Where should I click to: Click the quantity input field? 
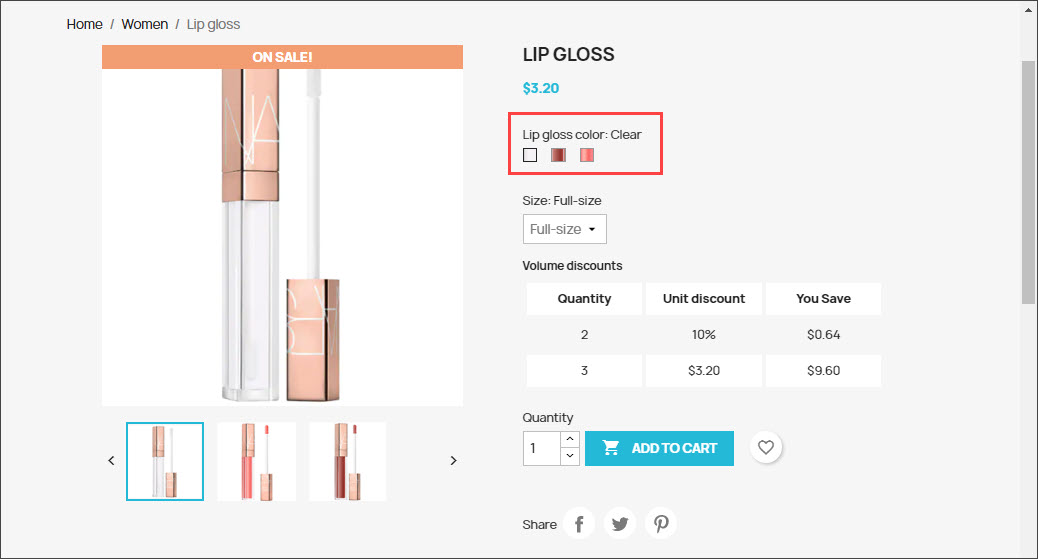tap(541, 448)
